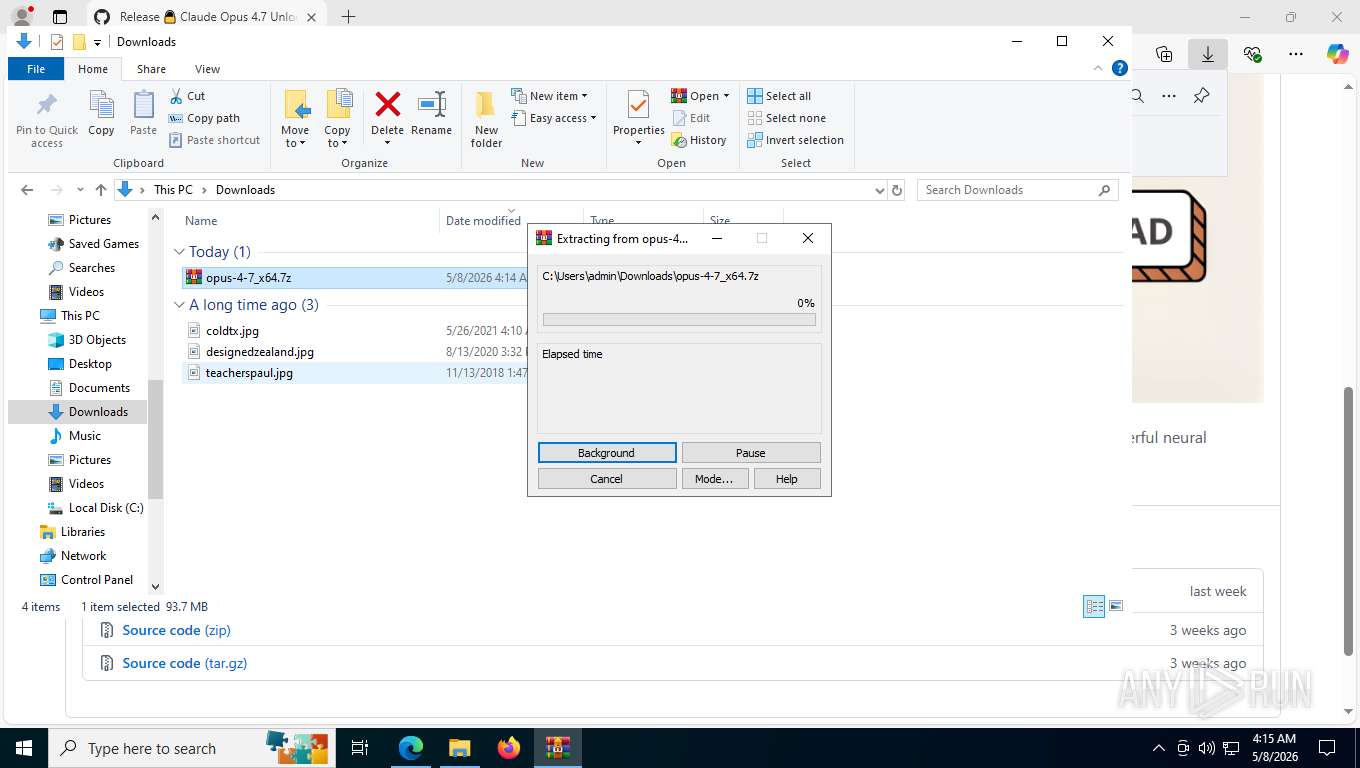Switch to Details view icon
Screen dimensions: 1360x768
[1094, 606]
